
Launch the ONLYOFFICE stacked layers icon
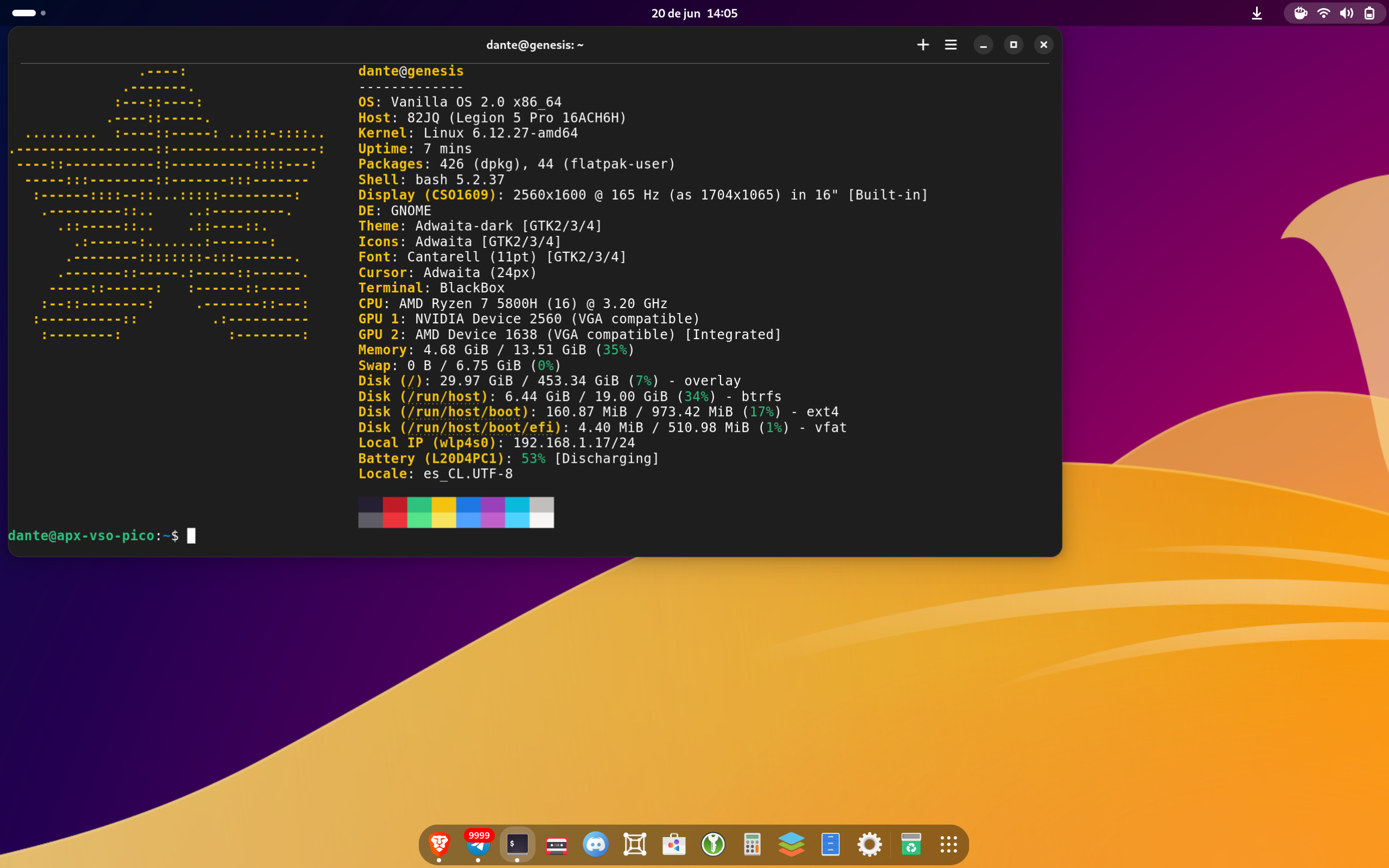[x=792, y=845]
